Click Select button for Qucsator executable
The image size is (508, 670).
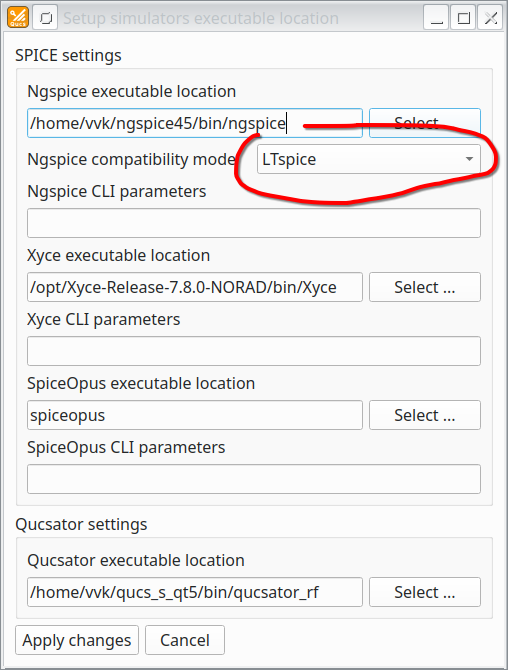click(425, 592)
